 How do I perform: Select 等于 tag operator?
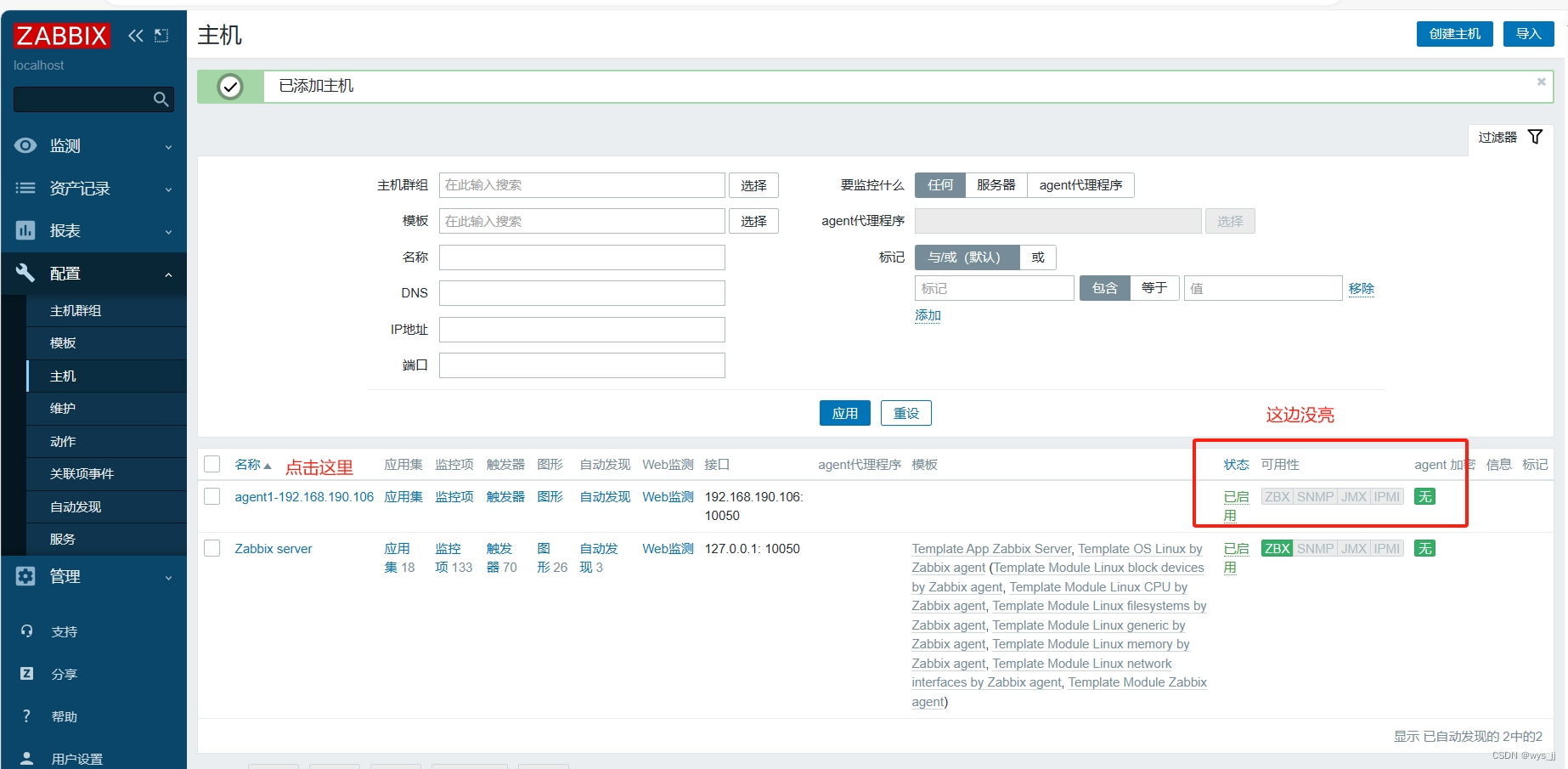tap(1154, 288)
